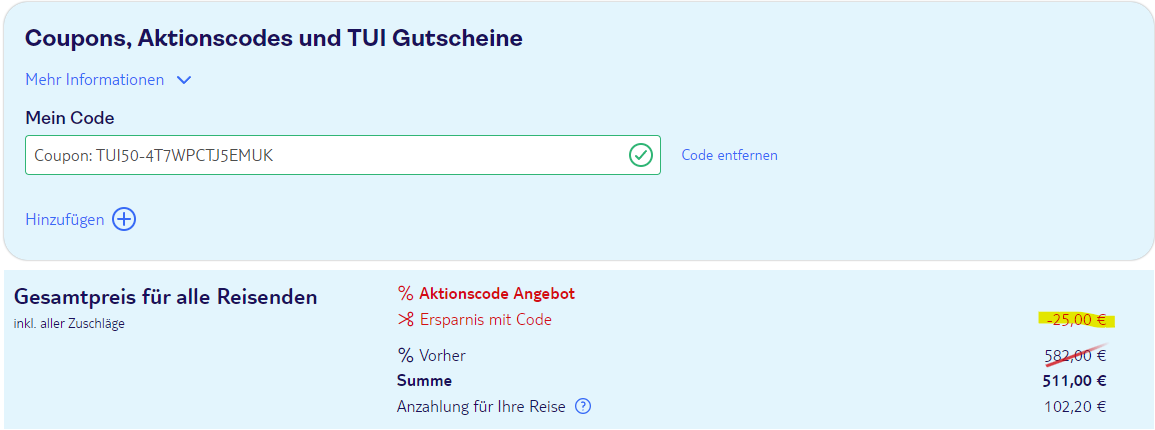1155x430 pixels.
Task: Click the crossed-out 582,00 € price
Action: pos(1075,356)
